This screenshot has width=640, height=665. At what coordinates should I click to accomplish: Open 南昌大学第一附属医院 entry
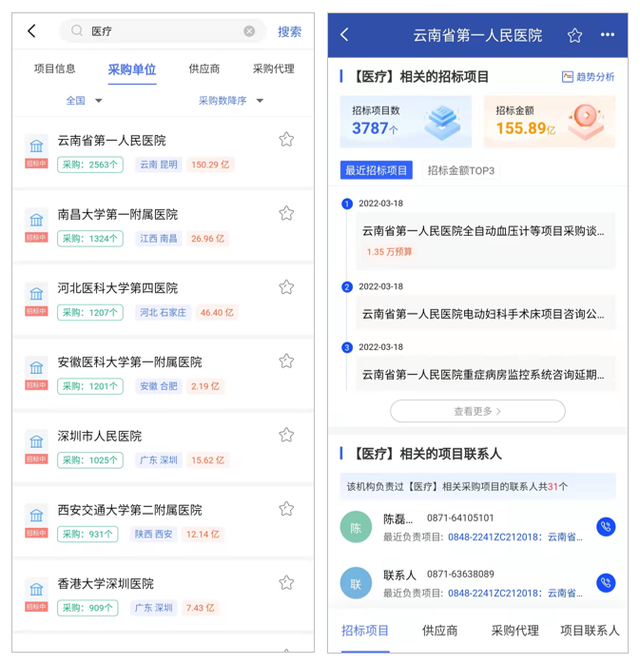pos(163,227)
